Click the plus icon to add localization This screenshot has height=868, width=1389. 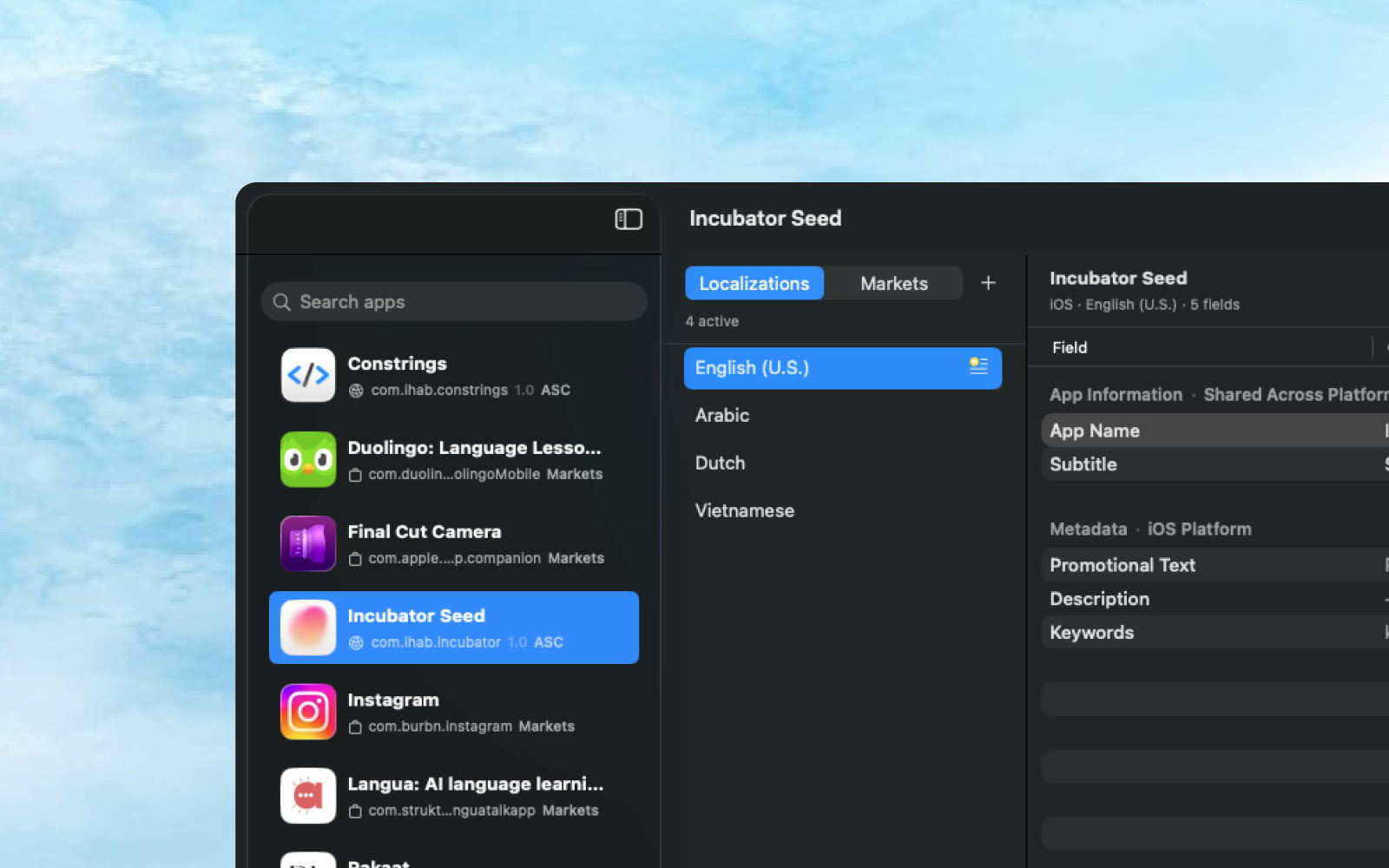(988, 283)
